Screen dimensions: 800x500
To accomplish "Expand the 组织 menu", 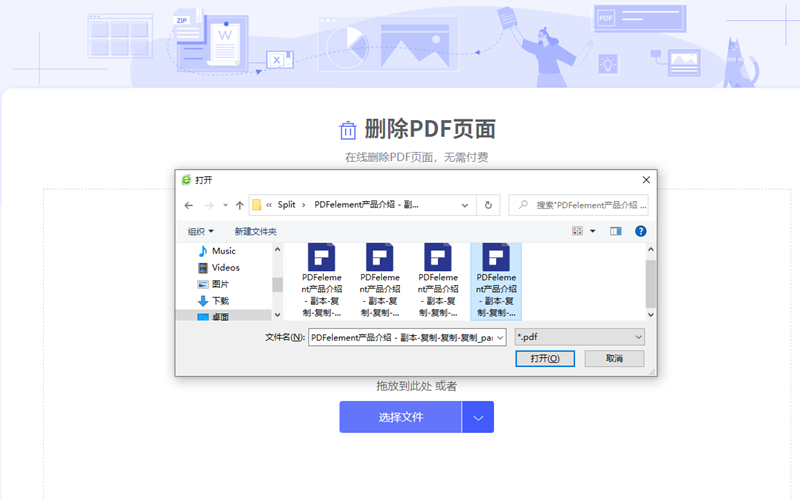I will click(x=201, y=231).
